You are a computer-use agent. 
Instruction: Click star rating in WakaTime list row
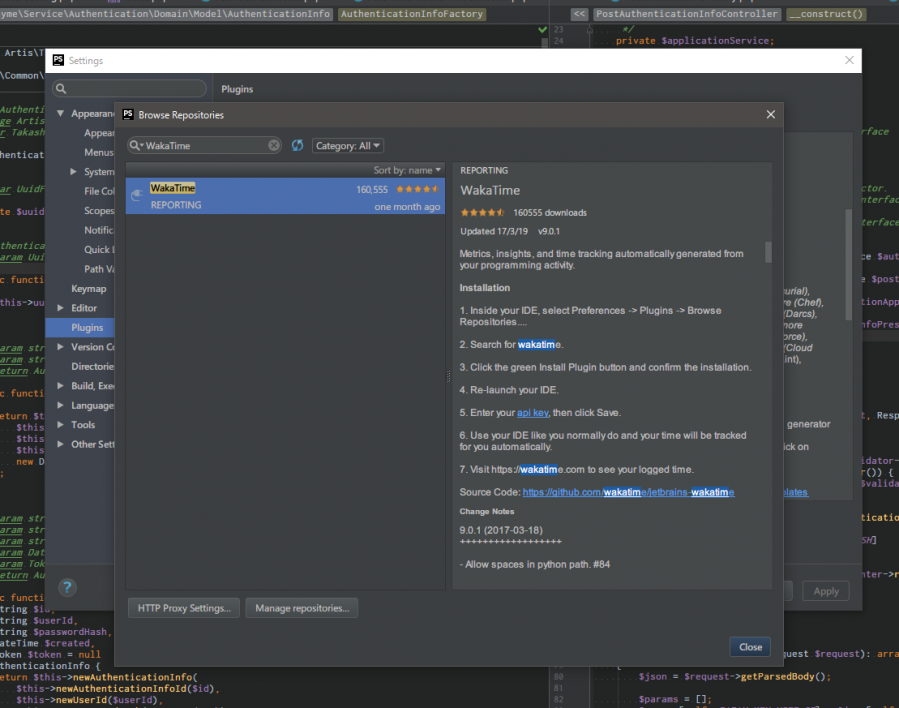[417, 189]
